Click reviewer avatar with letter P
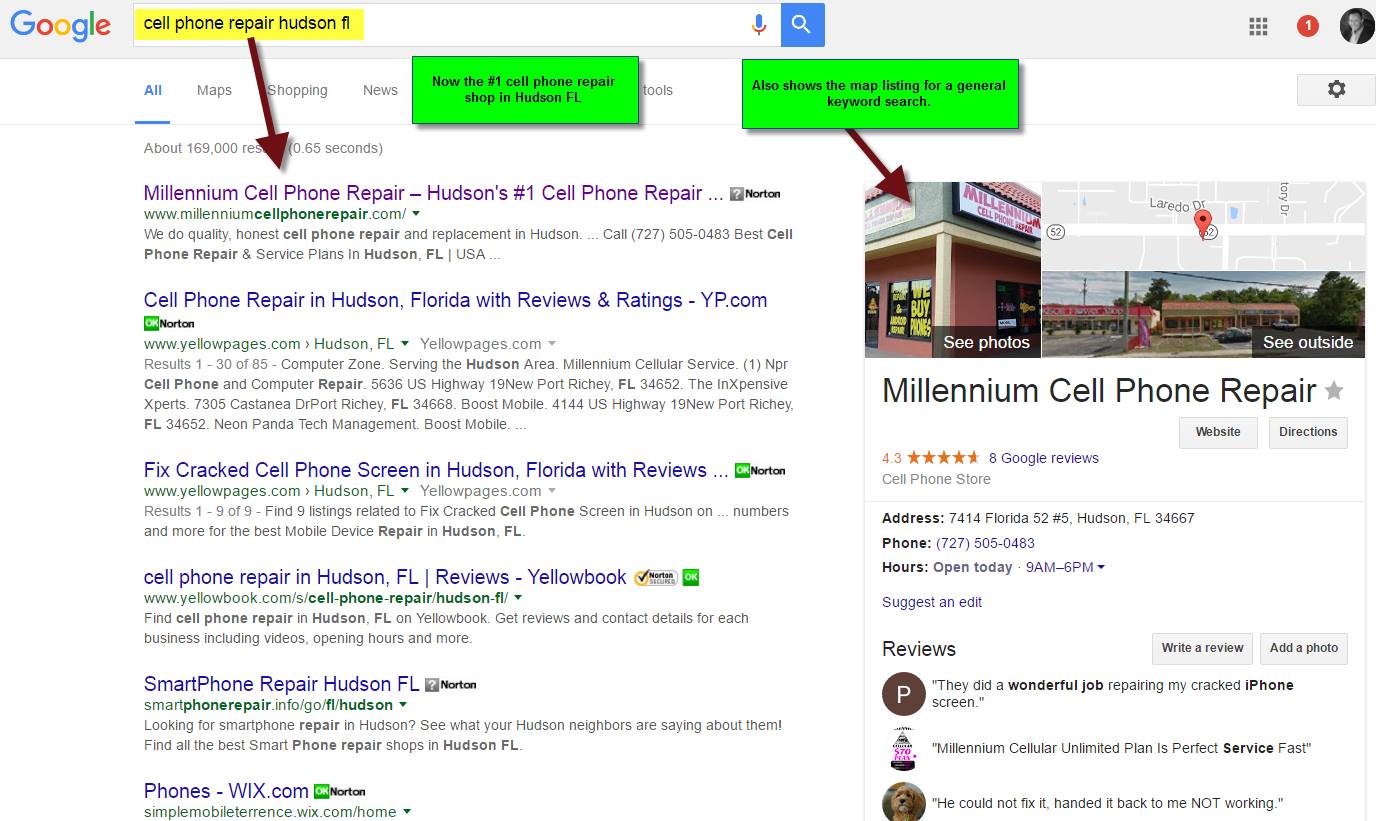The image size is (1376, 821). pos(904,694)
